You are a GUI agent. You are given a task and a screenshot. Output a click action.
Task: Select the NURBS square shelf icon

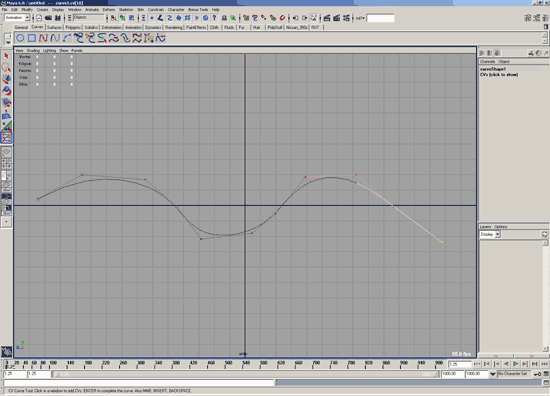[32, 38]
